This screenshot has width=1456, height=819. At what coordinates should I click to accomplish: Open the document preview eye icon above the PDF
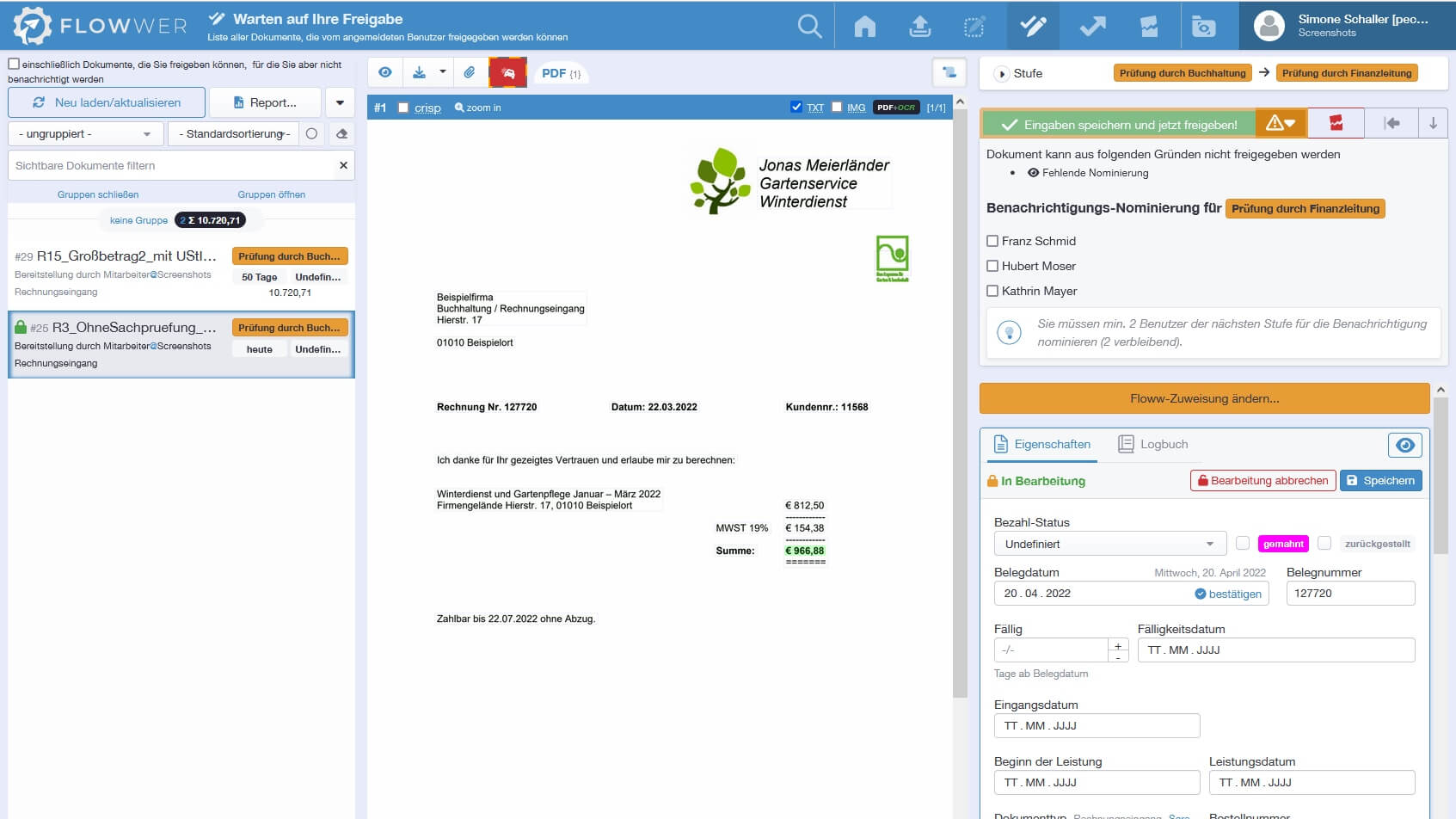click(384, 72)
